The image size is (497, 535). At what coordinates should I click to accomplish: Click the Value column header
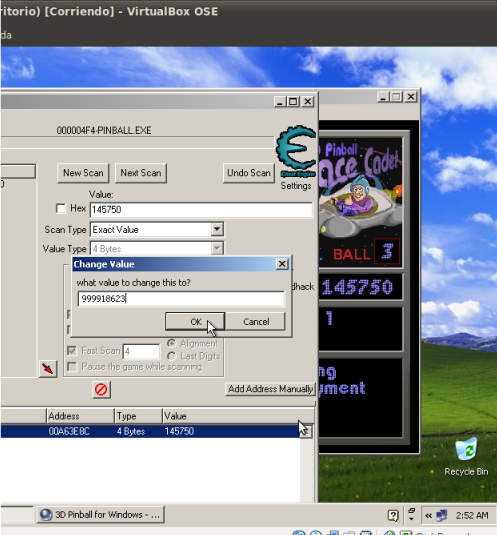238,416
